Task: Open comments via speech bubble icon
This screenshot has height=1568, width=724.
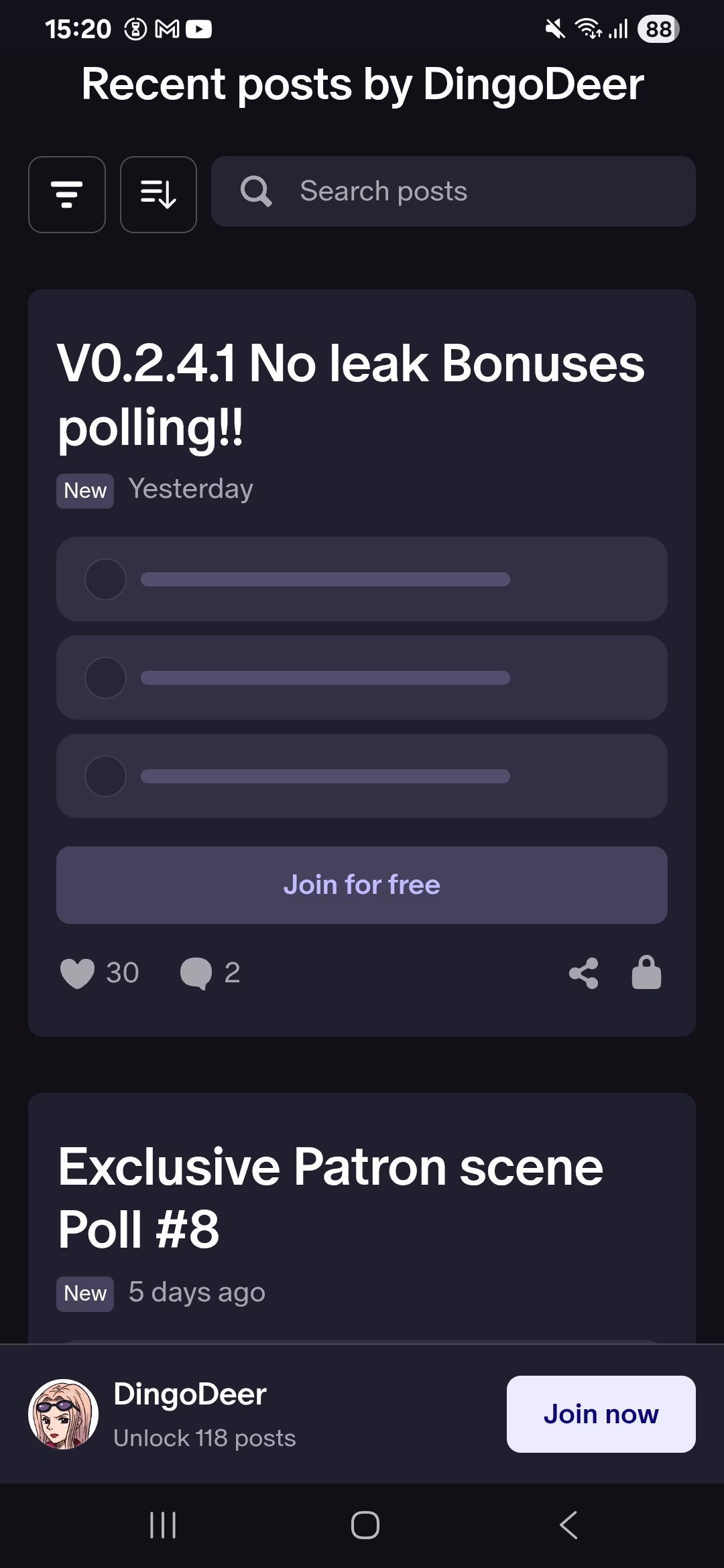Action: coord(196,973)
